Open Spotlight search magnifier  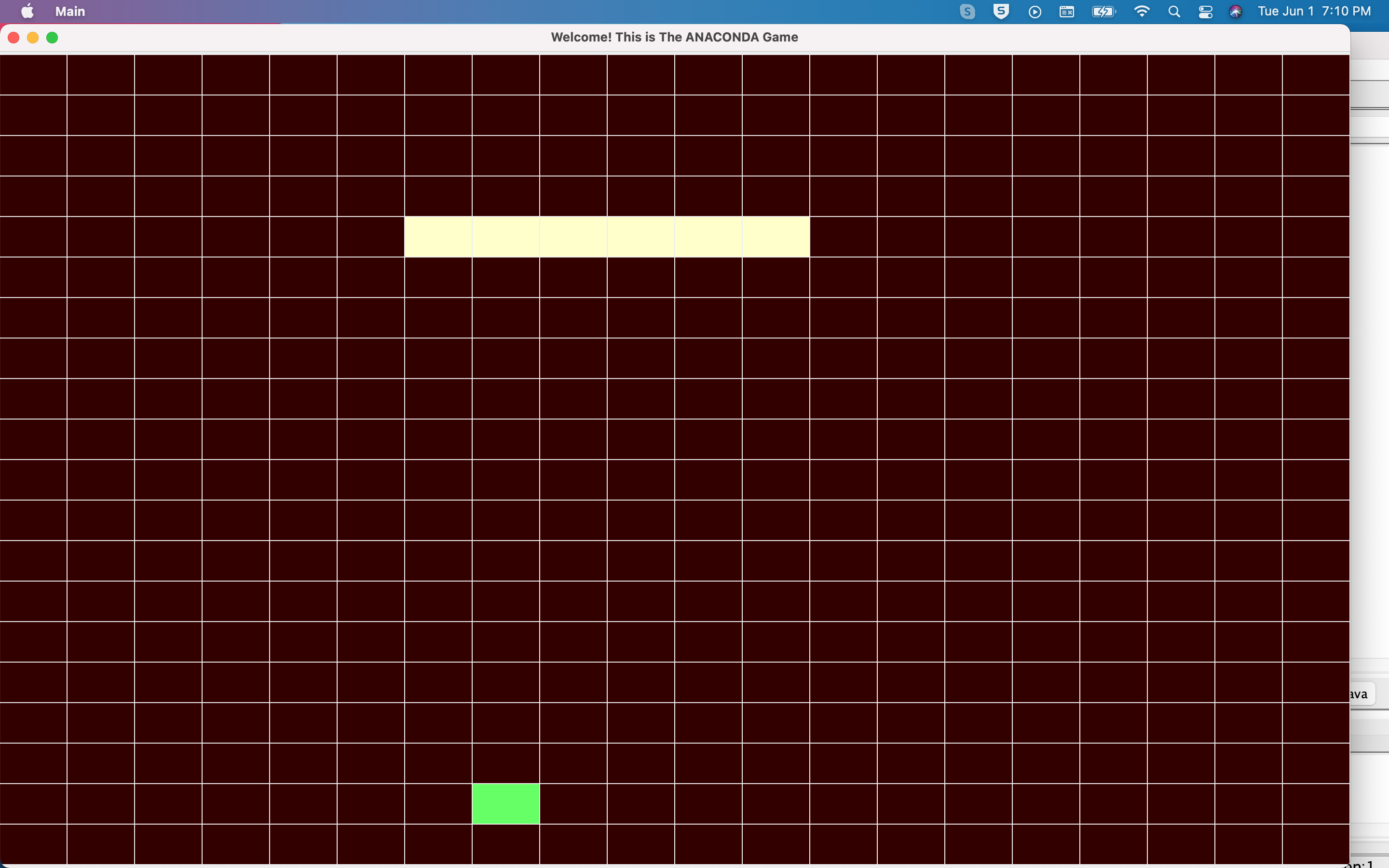click(x=1174, y=12)
